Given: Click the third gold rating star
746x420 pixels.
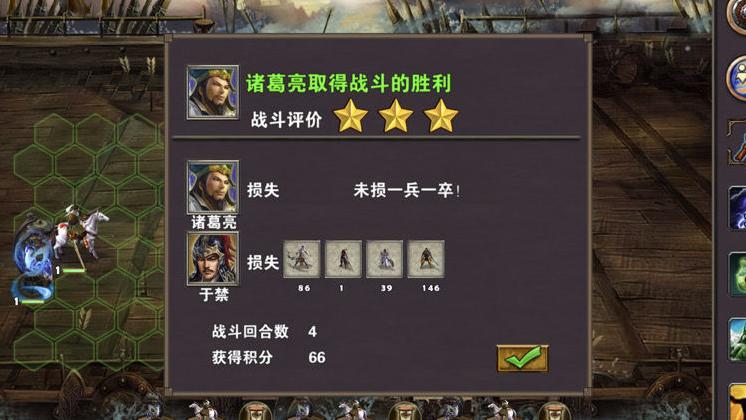Looking at the screenshot, I should [x=441, y=116].
